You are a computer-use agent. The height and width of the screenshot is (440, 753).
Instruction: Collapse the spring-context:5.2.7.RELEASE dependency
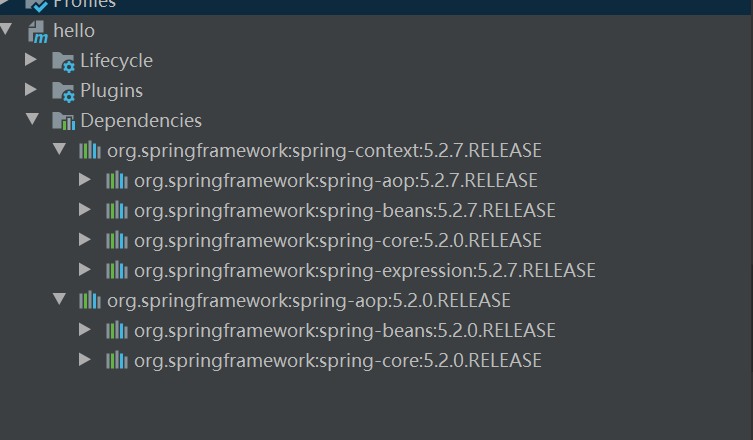(x=60, y=149)
